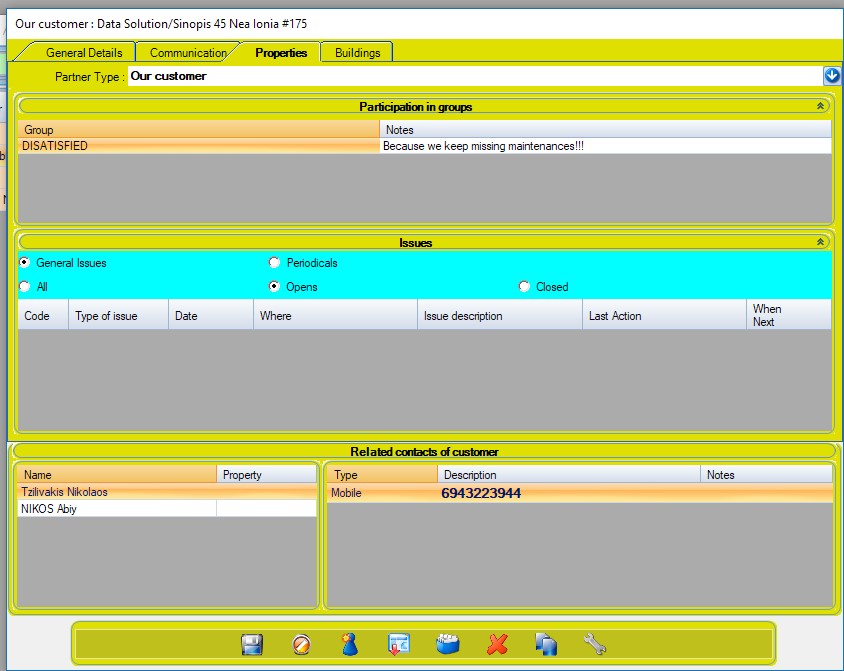Open the Partner Type dropdown arrow

click(831, 76)
